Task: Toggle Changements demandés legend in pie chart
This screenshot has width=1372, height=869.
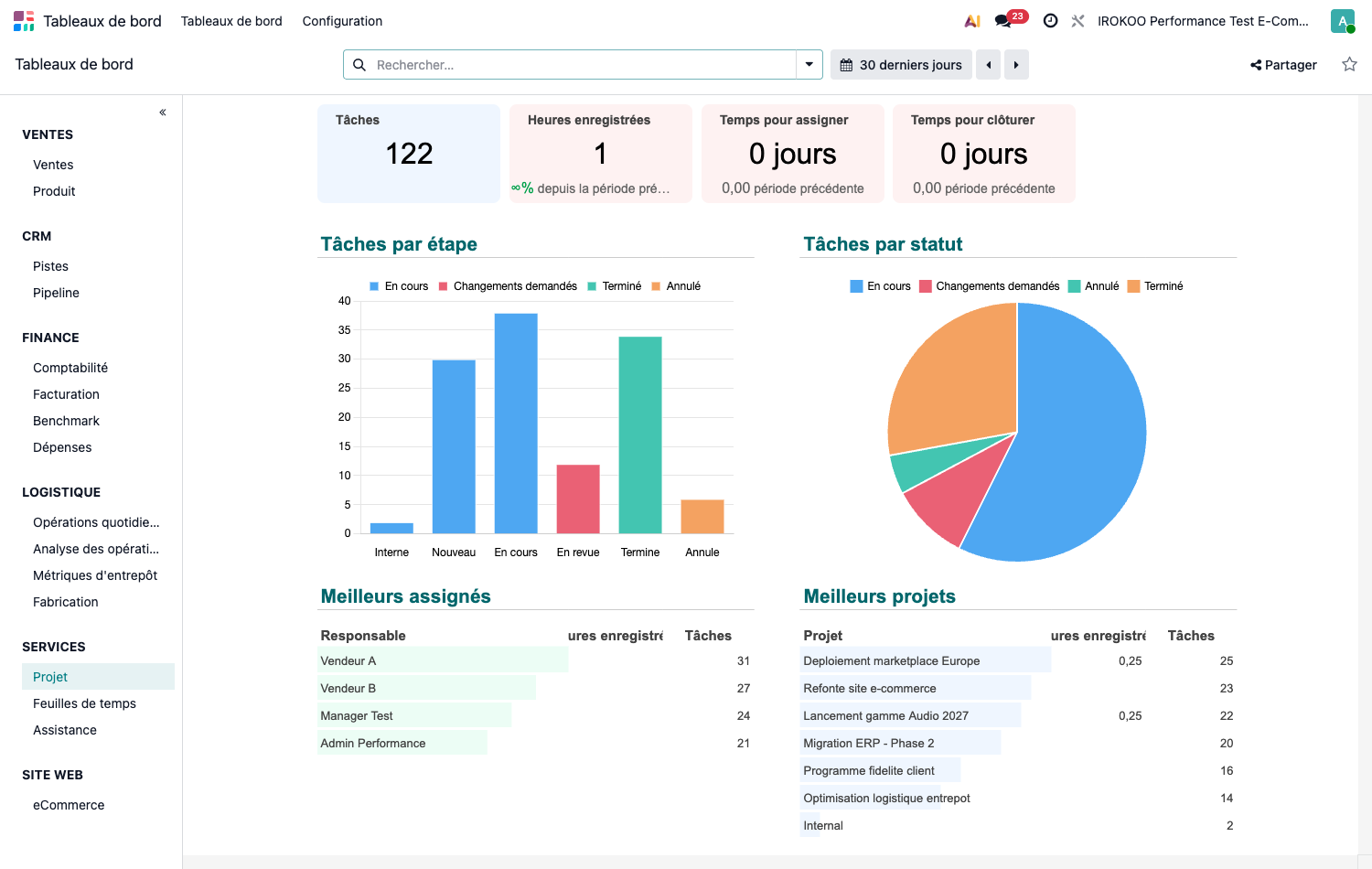Action: pyautogui.click(x=990, y=286)
